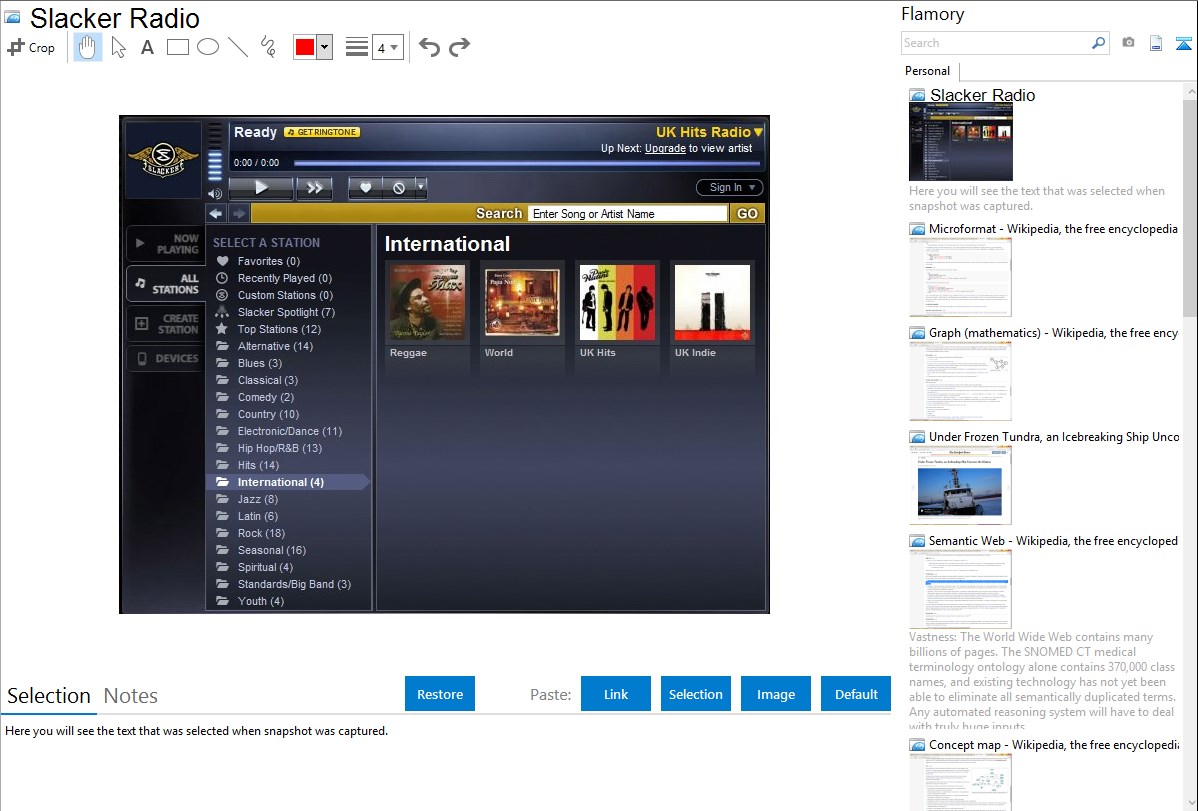This screenshot has height=811, width=1198.
Task: Open the Semantic Web snapshot title
Action: (1053, 540)
